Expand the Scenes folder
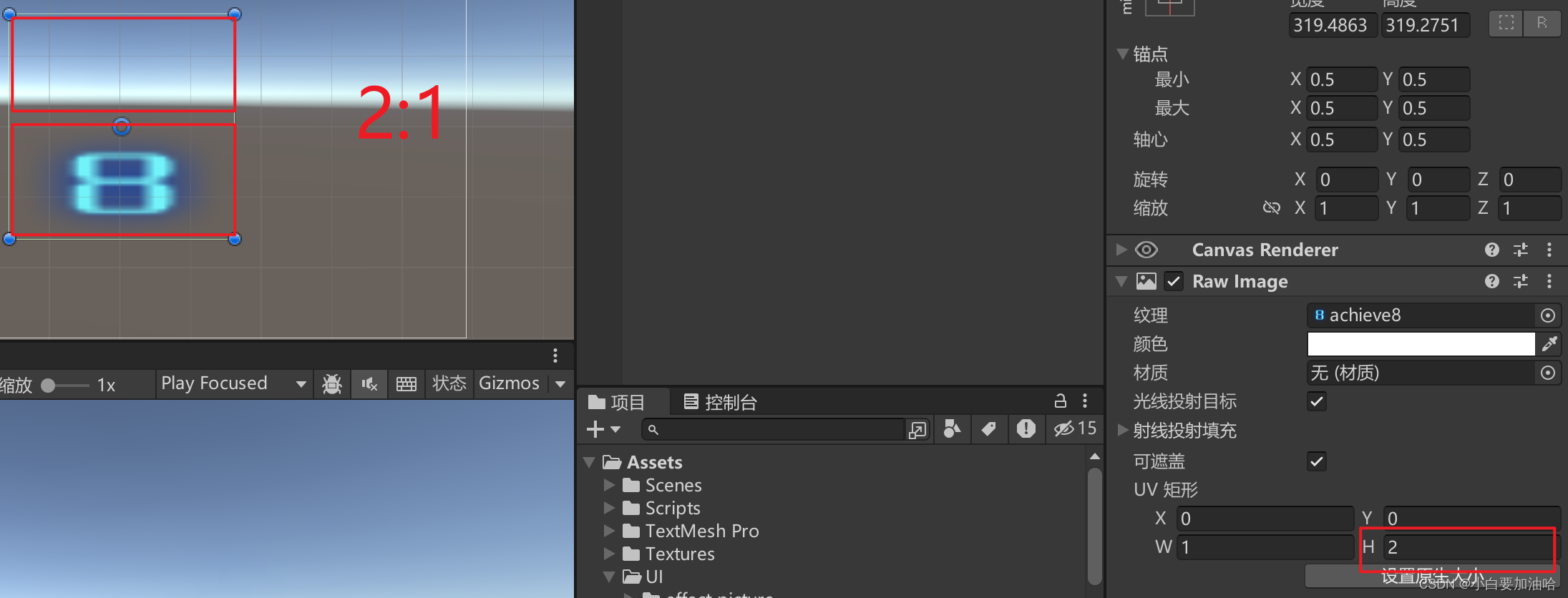The width and height of the screenshot is (1568, 598). pyautogui.click(x=609, y=485)
